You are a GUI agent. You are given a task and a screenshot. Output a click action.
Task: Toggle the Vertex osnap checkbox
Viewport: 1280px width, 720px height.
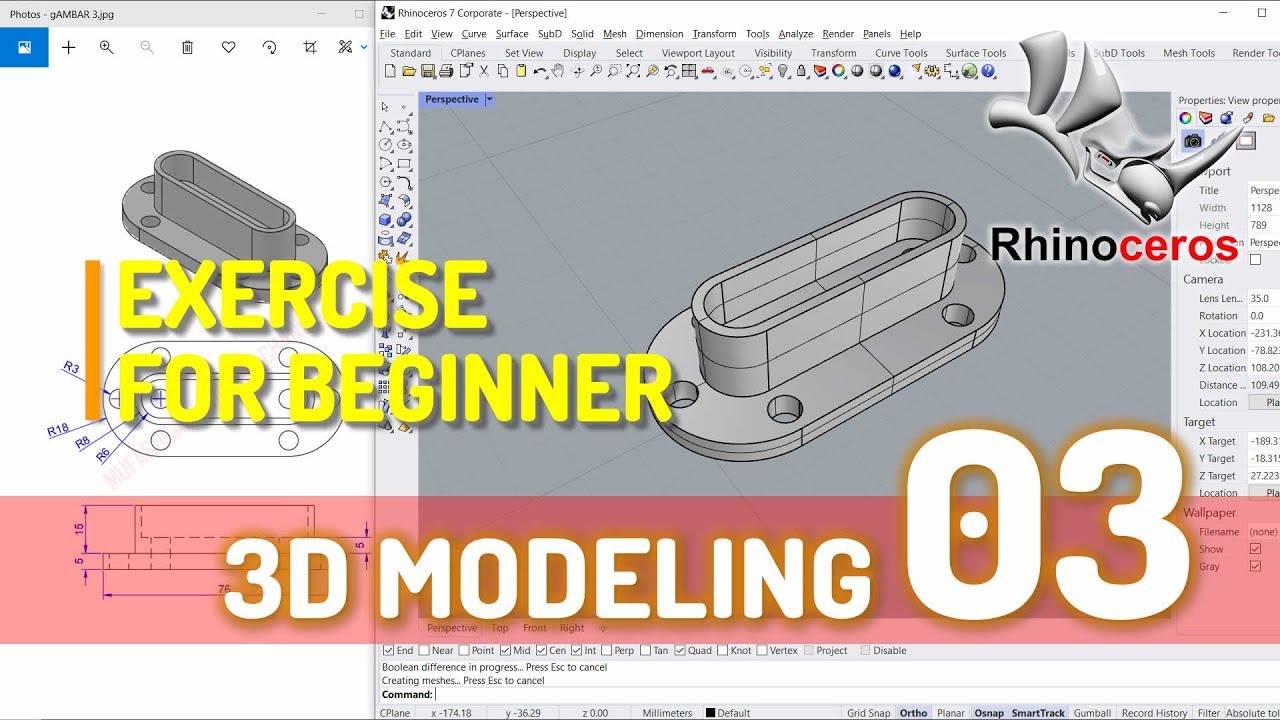[x=762, y=650]
